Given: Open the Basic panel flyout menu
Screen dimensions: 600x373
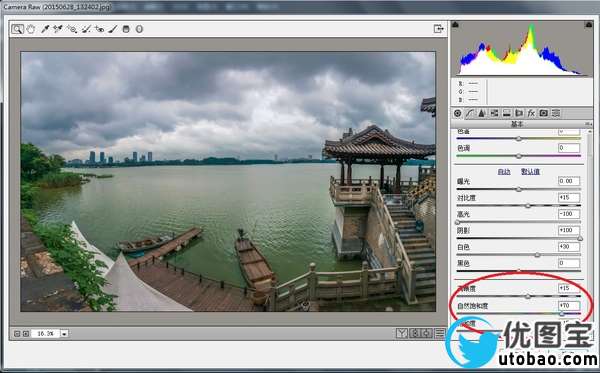Looking at the screenshot, I should [587, 124].
